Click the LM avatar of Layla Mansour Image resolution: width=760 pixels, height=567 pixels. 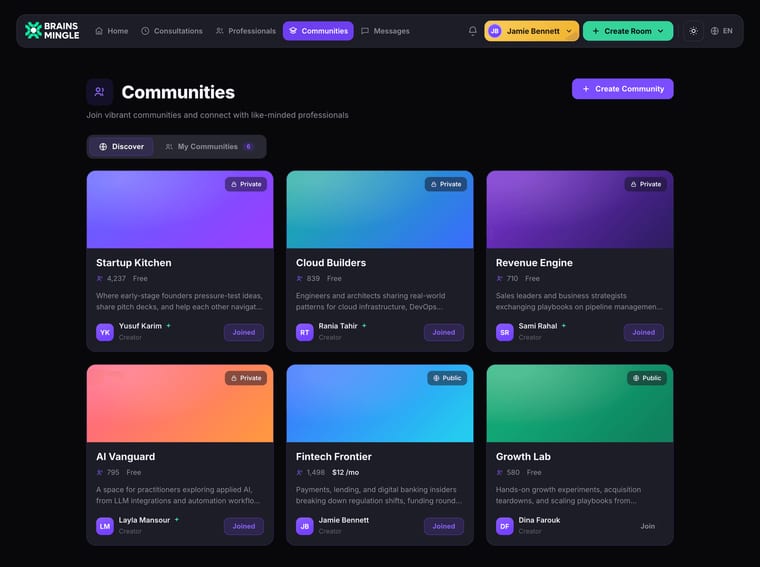(x=105, y=526)
